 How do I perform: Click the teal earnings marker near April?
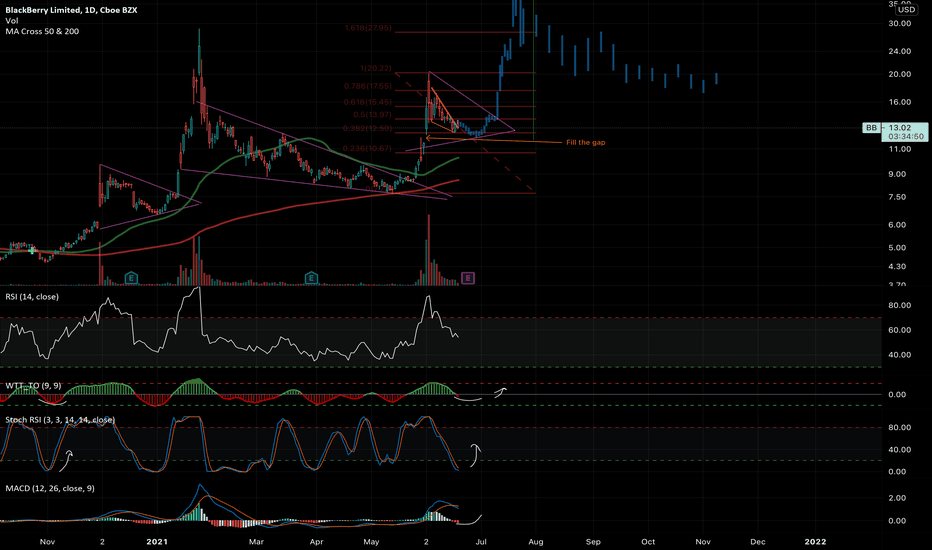pyautogui.click(x=311, y=278)
